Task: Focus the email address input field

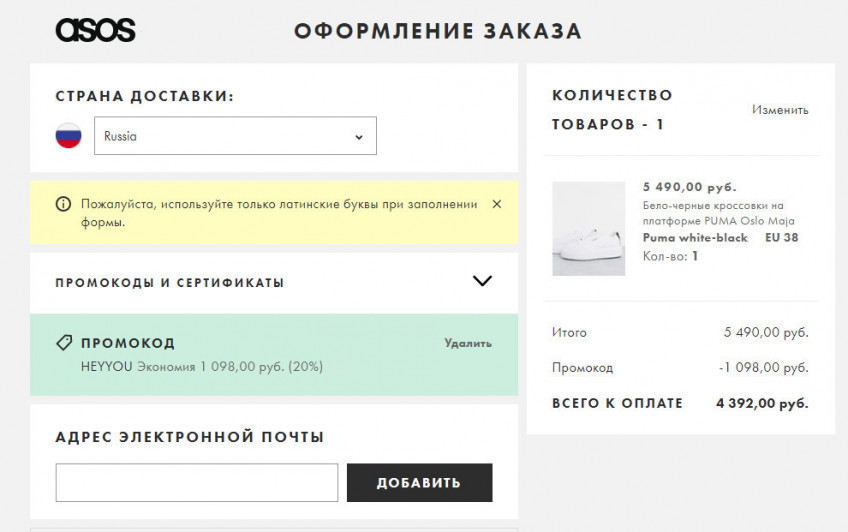Action: (197, 482)
